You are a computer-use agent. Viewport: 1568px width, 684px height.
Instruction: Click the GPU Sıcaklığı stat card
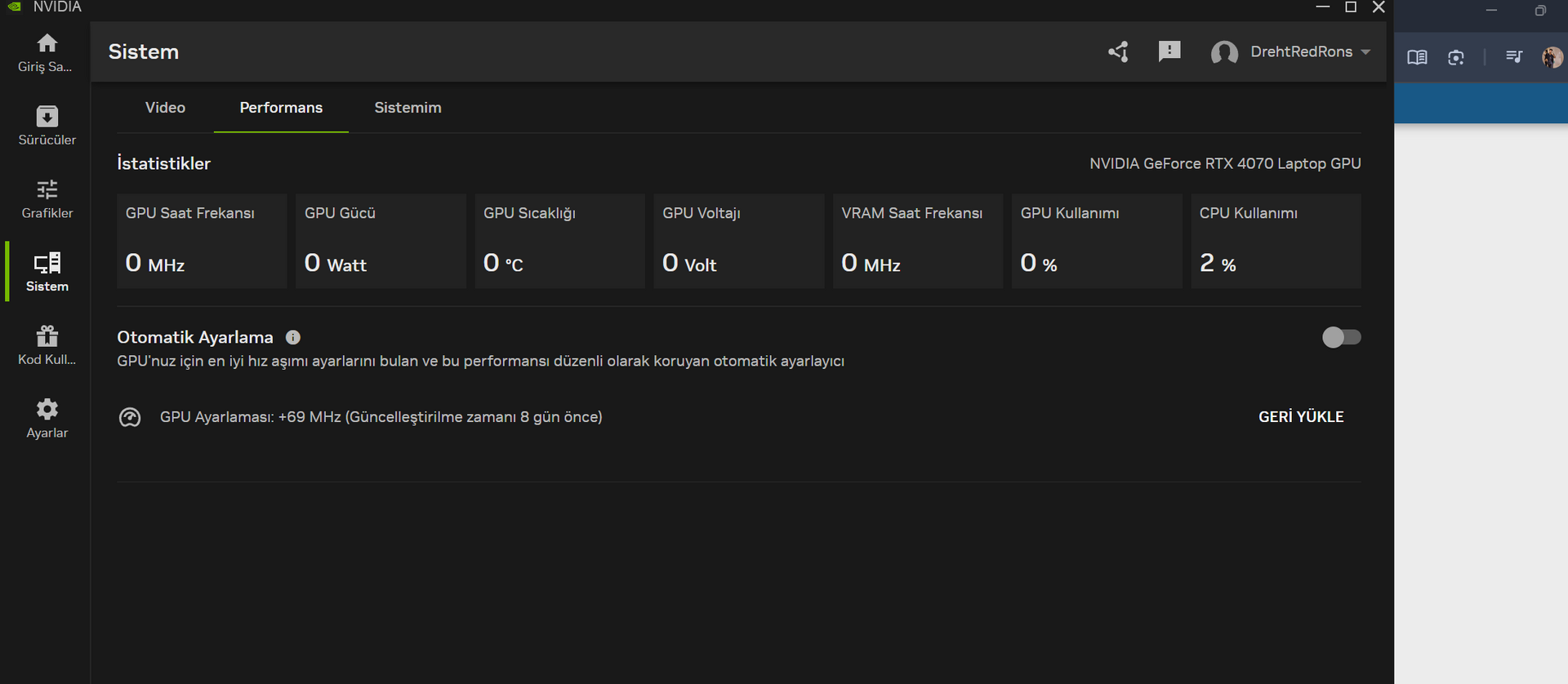[559, 241]
